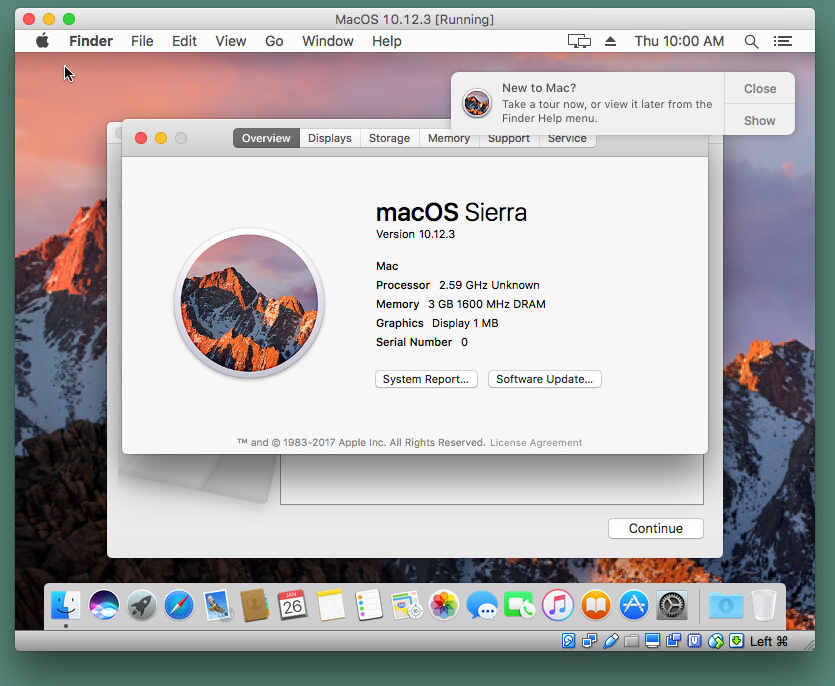Open the Apple menu
This screenshot has width=835, height=686.
pos(43,40)
